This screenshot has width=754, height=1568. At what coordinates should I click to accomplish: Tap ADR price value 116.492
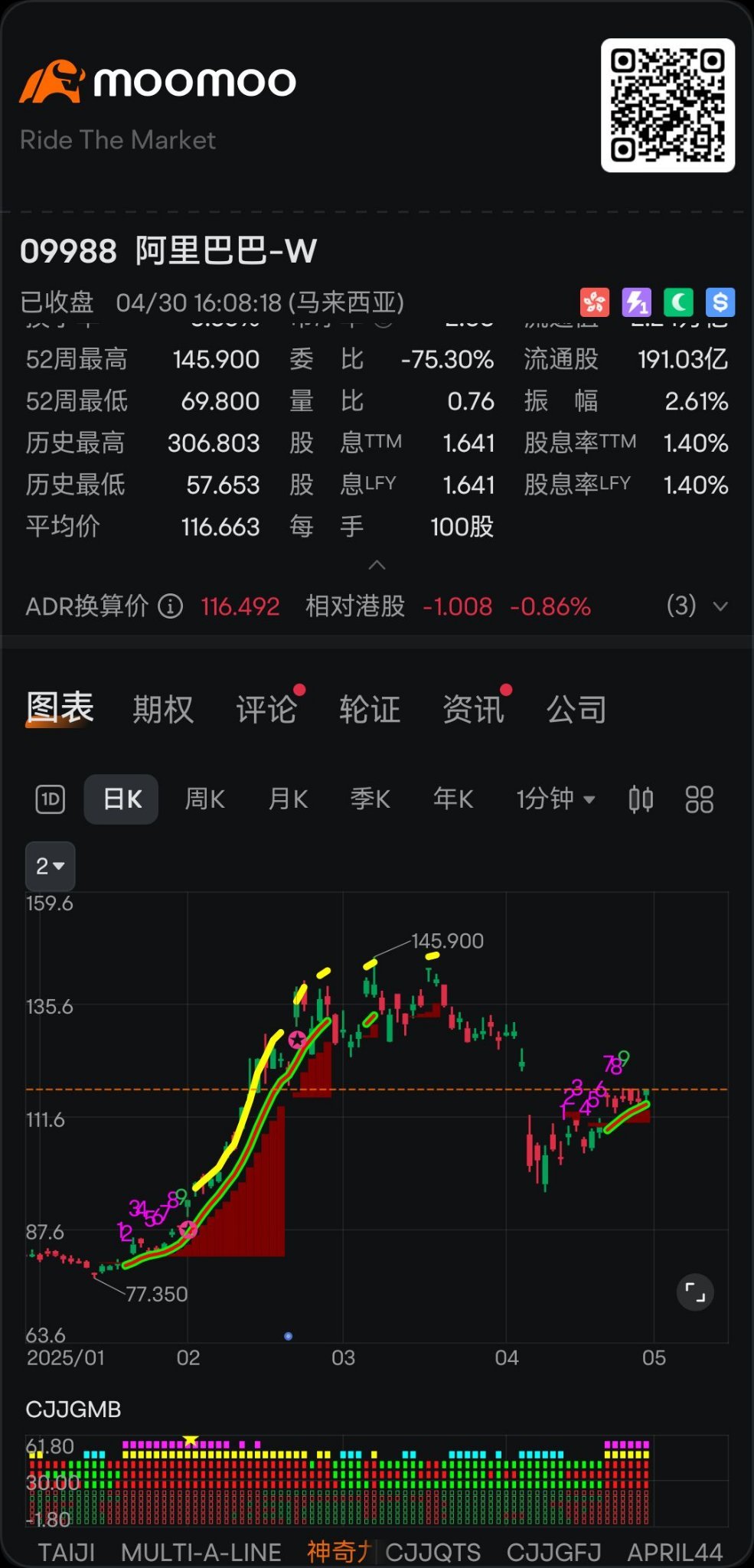[240, 606]
